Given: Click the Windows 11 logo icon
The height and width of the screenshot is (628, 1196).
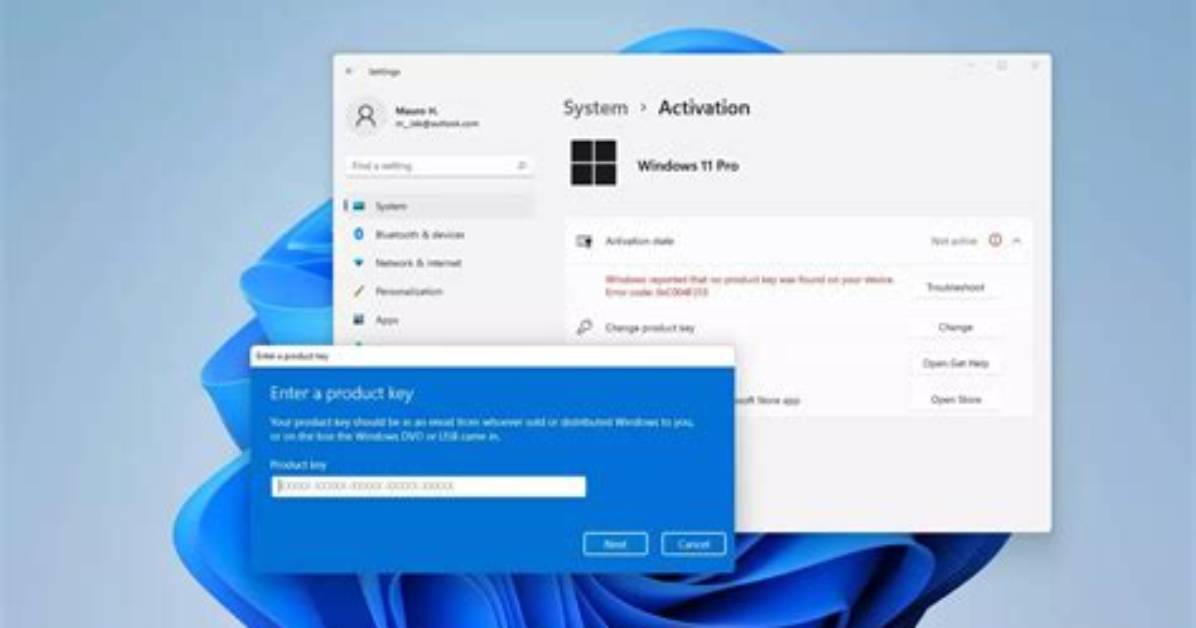Looking at the screenshot, I should tap(593, 163).
